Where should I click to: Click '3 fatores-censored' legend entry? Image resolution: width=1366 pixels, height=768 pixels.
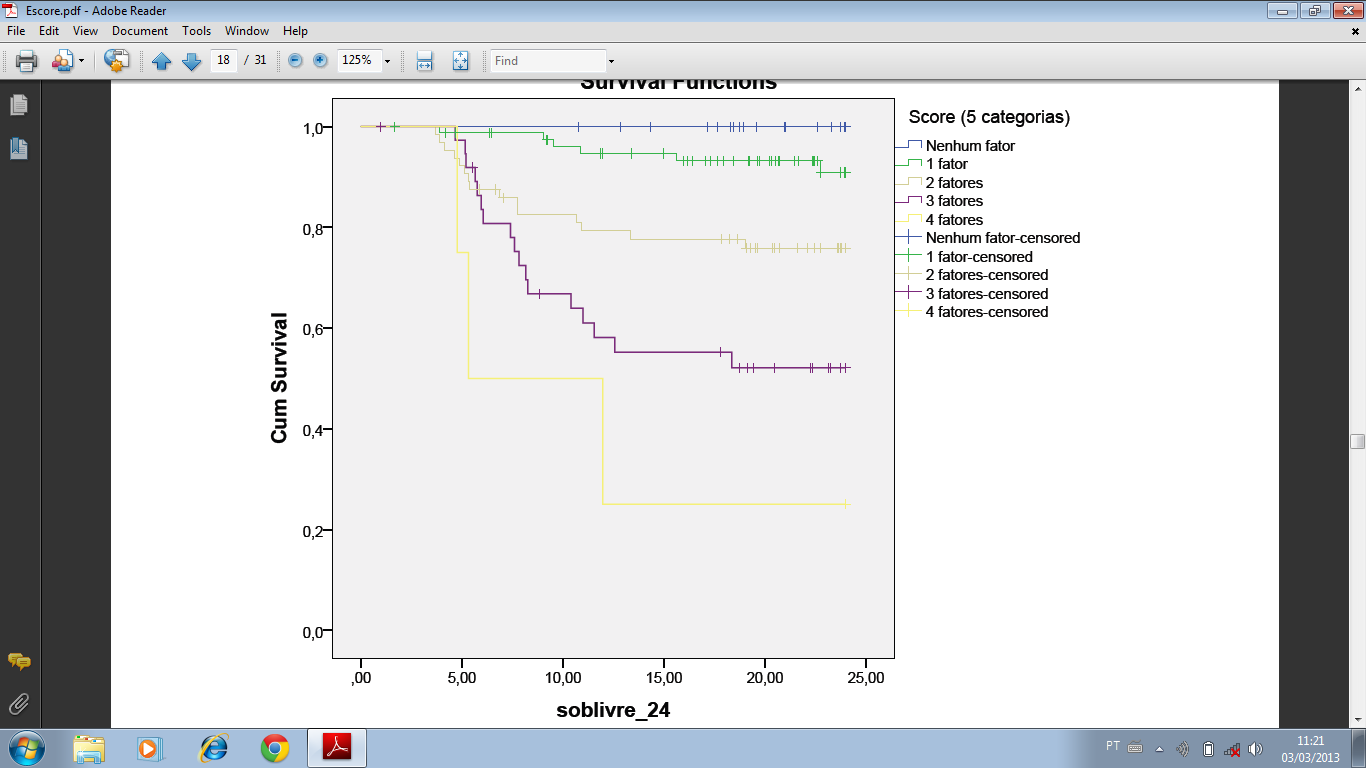[987, 294]
